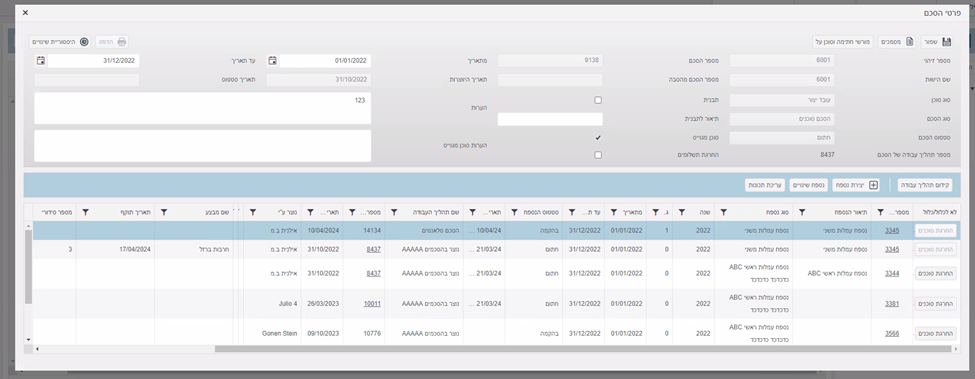The height and width of the screenshot is (379, 975).
Task: Click the נספח שינויים button
Action: (809, 185)
